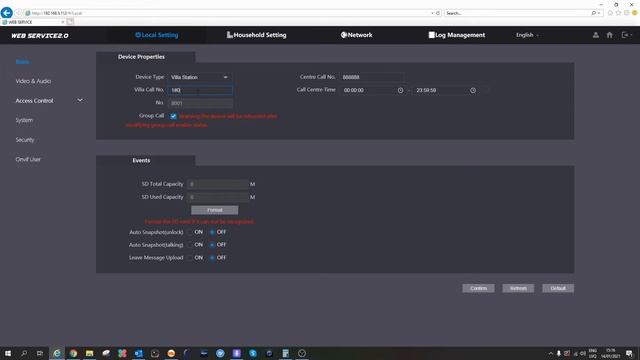This screenshot has width=640, height=360.
Task: Click the volume icon in system tray
Action: click(583, 353)
